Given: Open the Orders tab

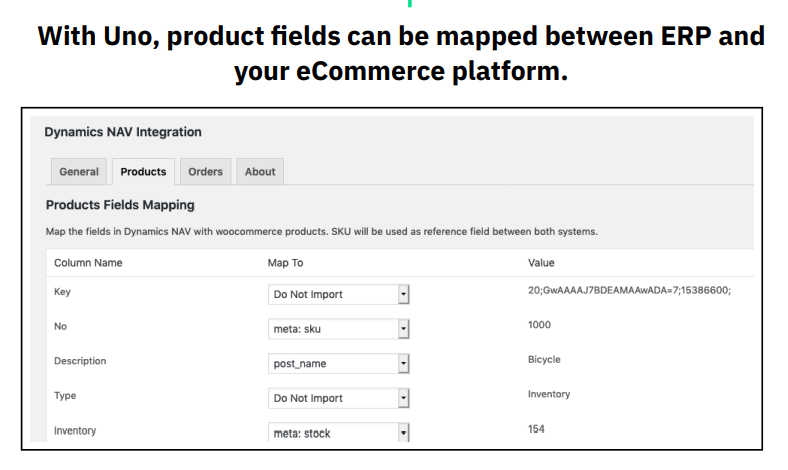Looking at the screenshot, I should pos(205,172).
